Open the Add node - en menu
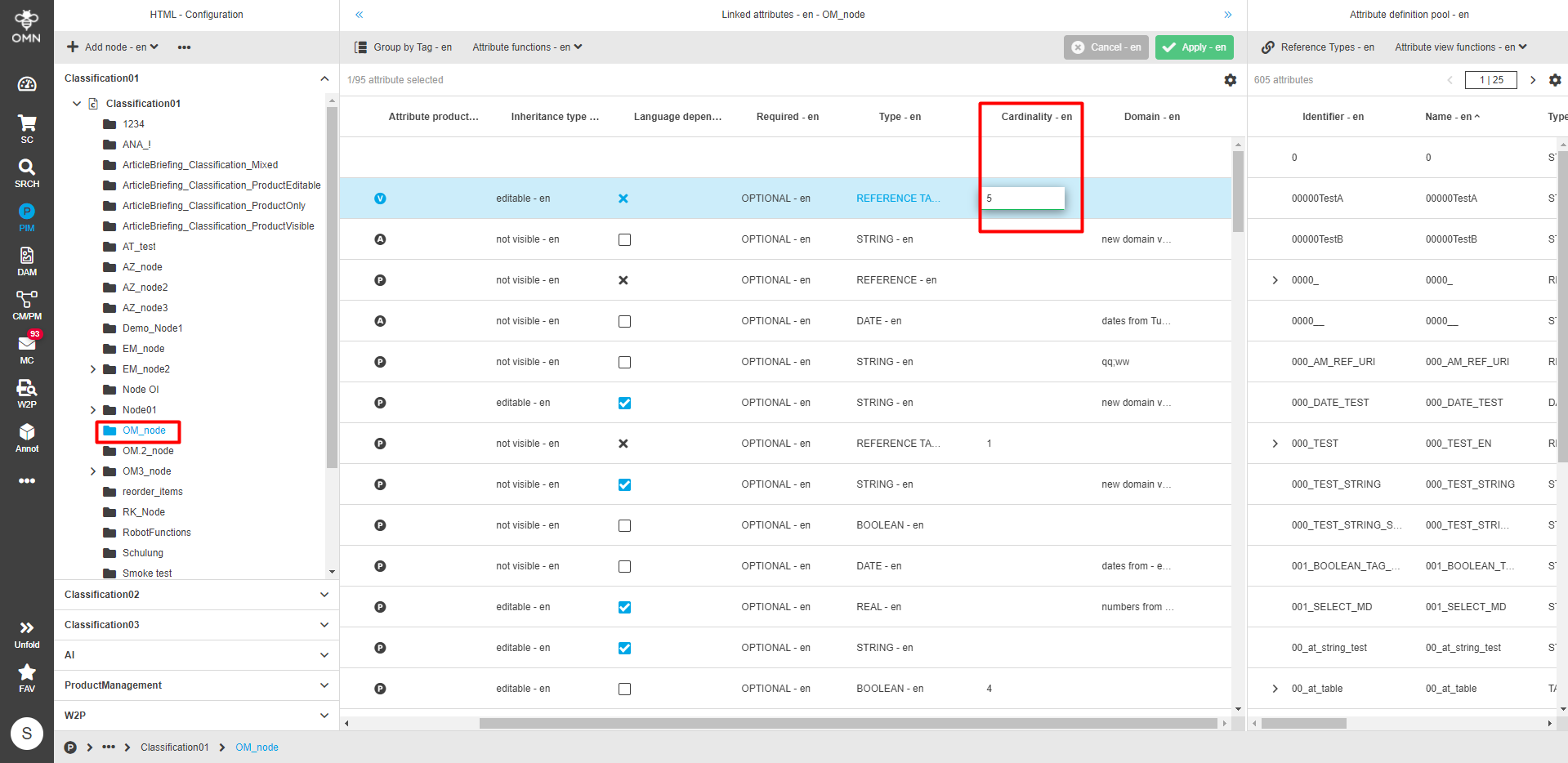 tap(112, 47)
